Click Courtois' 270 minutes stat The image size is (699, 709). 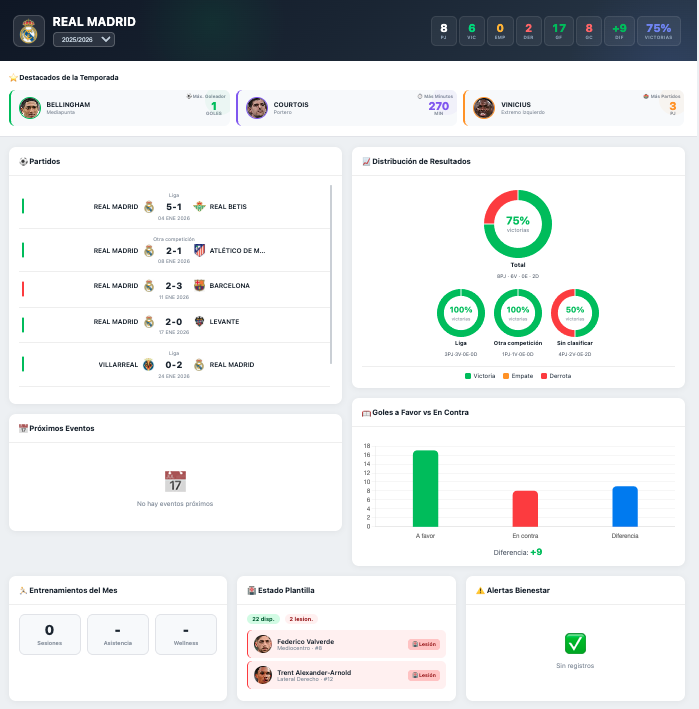tap(437, 105)
